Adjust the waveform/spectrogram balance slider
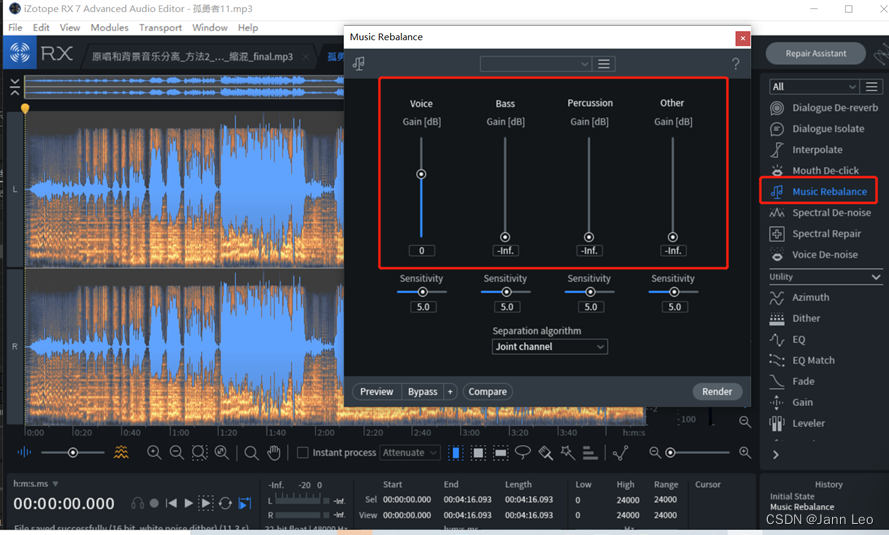 [73, 453]
